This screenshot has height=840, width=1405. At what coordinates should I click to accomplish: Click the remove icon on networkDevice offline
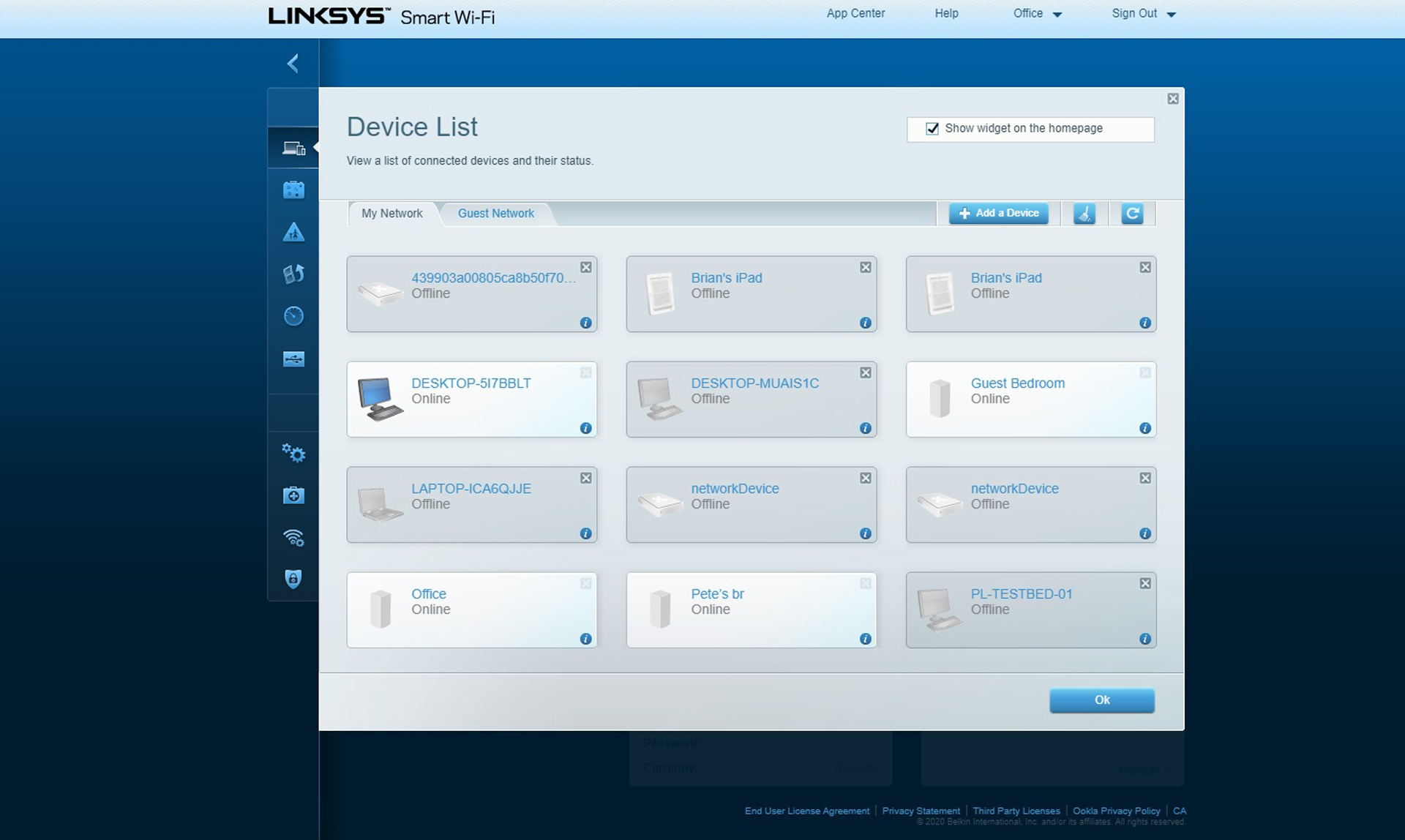coord(864,476)
